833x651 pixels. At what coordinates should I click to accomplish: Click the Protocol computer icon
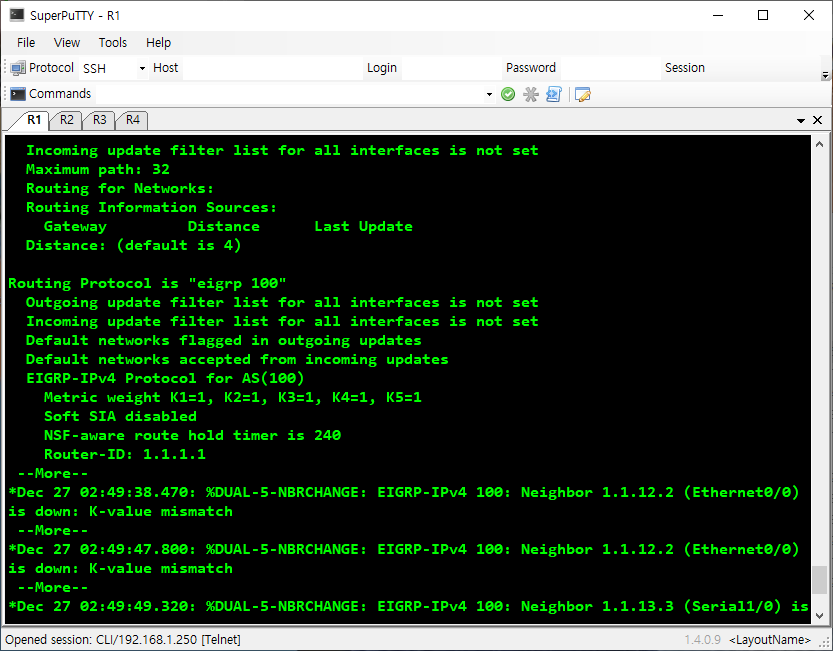18,68
